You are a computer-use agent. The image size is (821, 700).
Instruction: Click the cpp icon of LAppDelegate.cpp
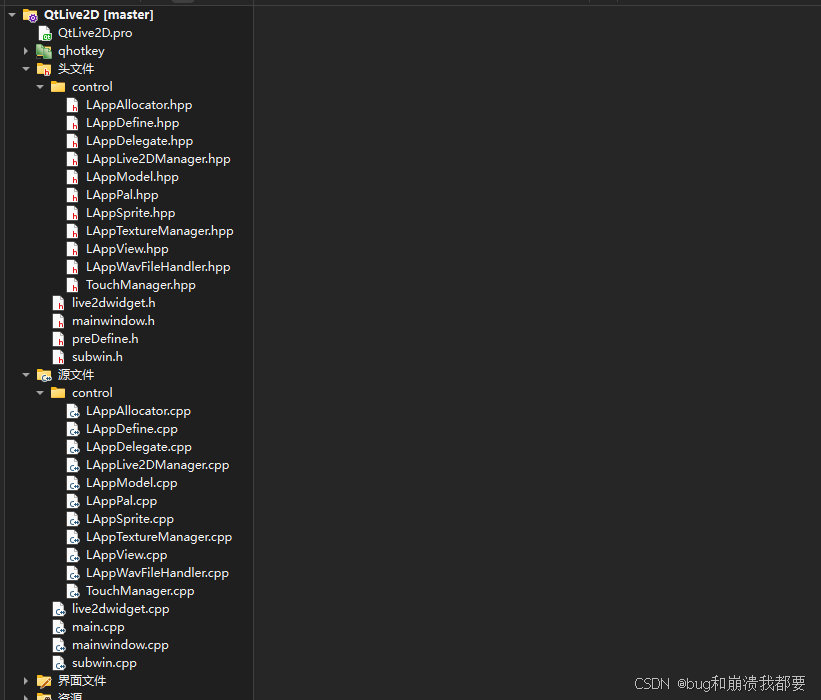click(x=73, y=447)
